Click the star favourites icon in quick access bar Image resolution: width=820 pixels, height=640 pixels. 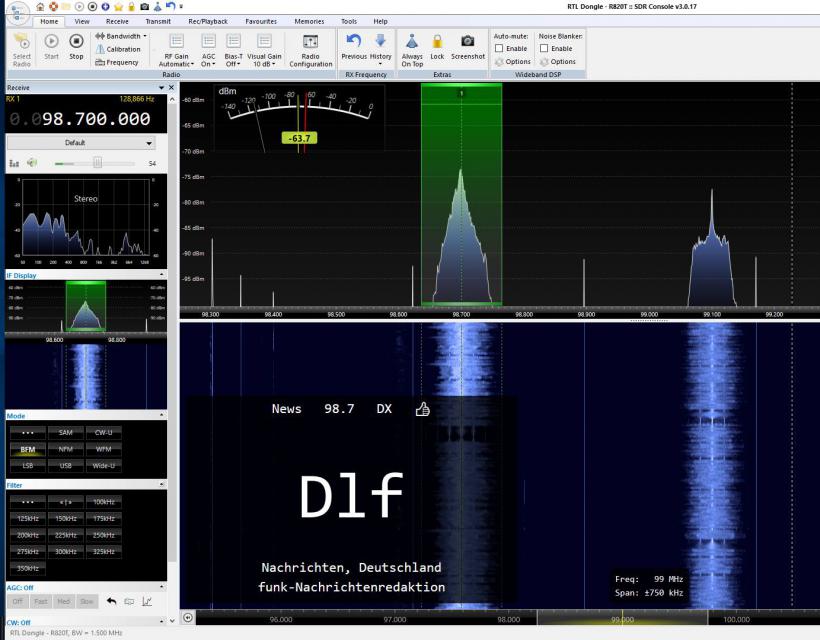click(118, 6)
